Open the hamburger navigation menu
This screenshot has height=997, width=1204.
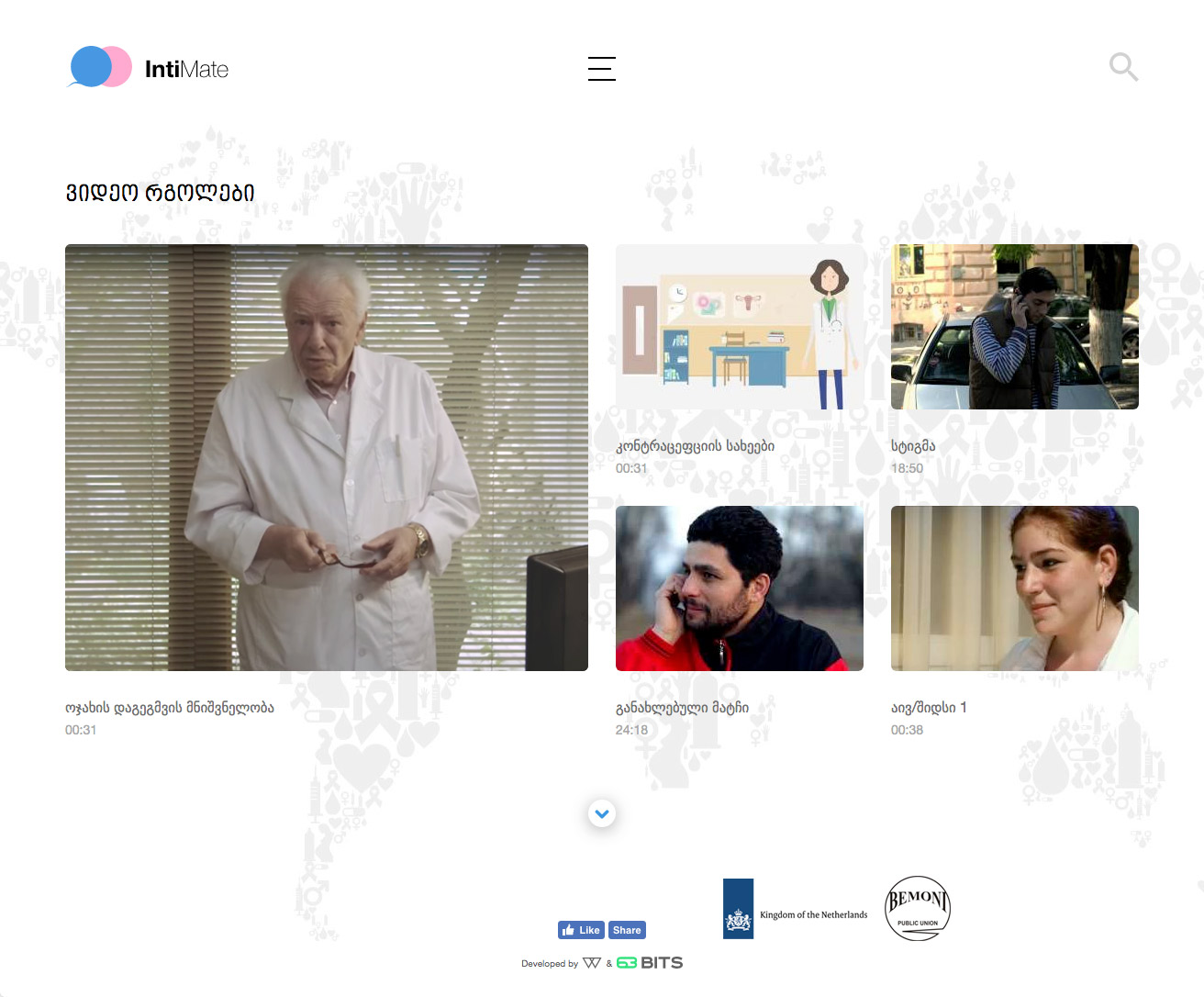[601, 69]
